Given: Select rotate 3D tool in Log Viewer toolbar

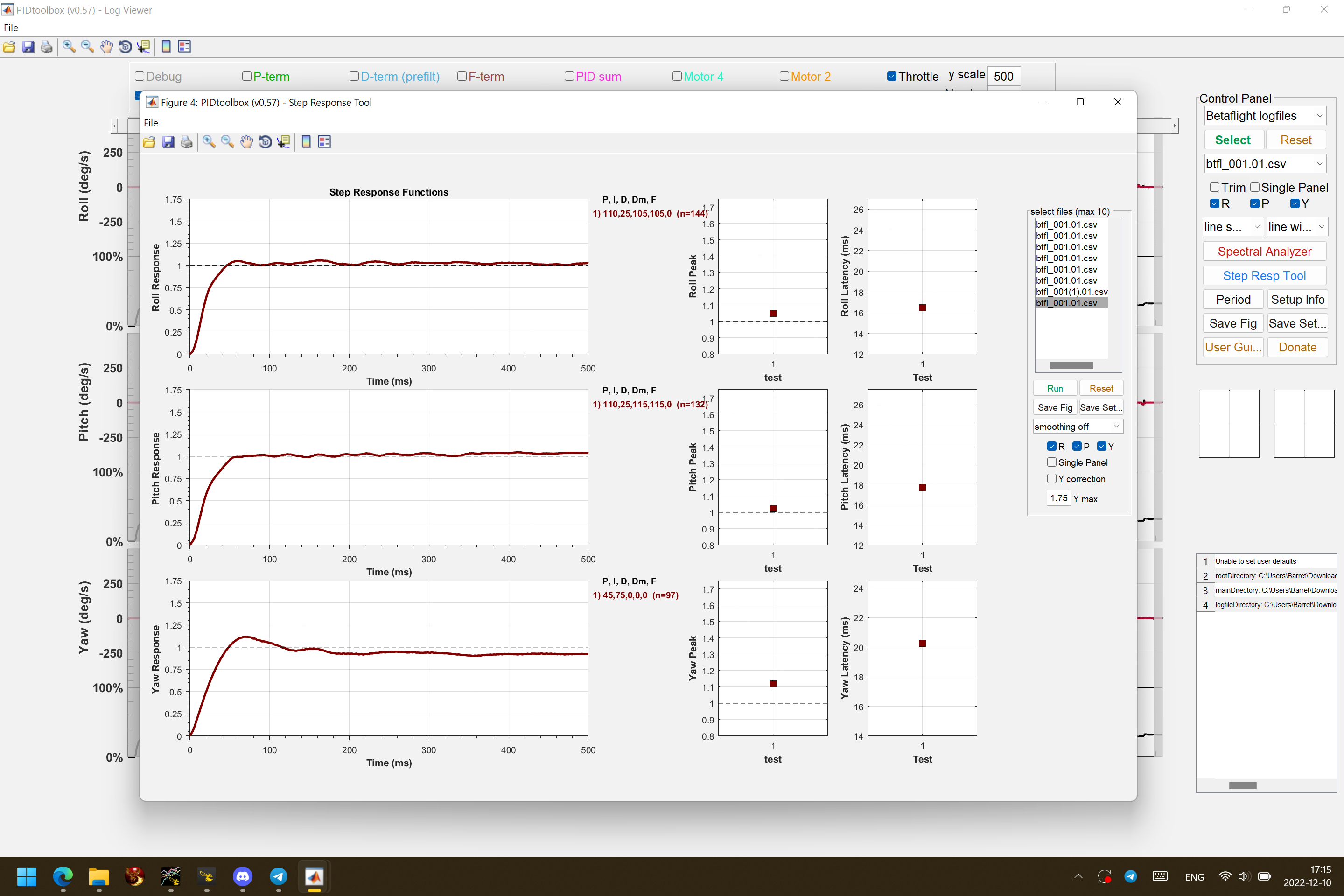Looking at the screenshot, I should click(125, 47).
